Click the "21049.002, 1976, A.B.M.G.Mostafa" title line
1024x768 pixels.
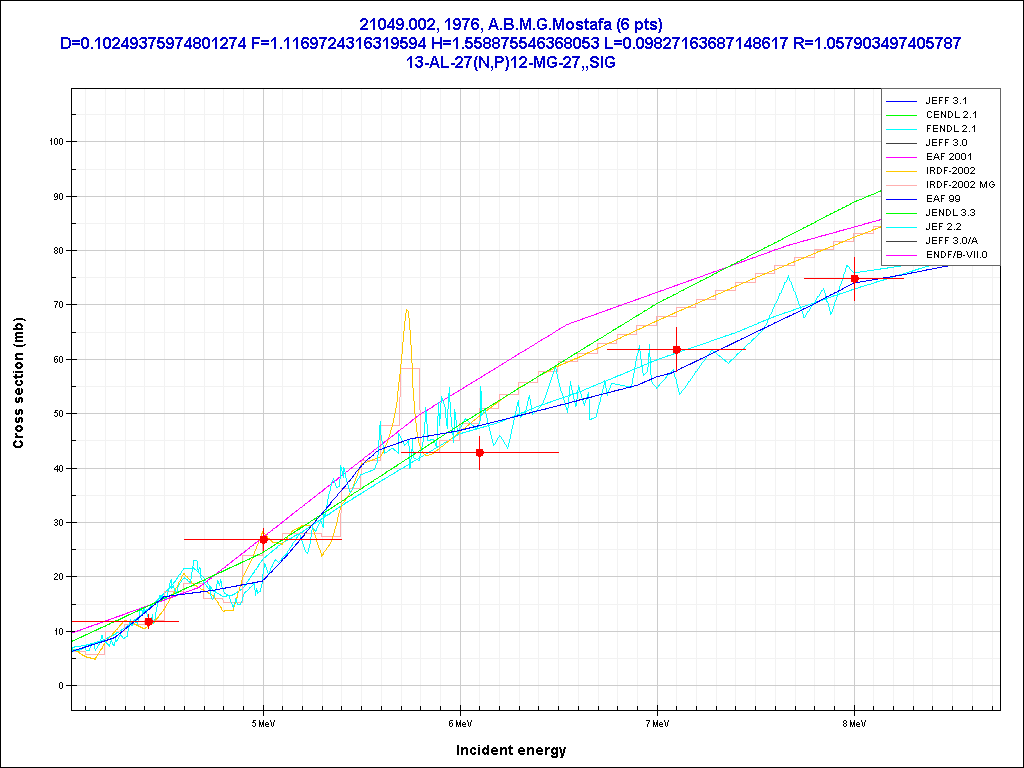511,24
